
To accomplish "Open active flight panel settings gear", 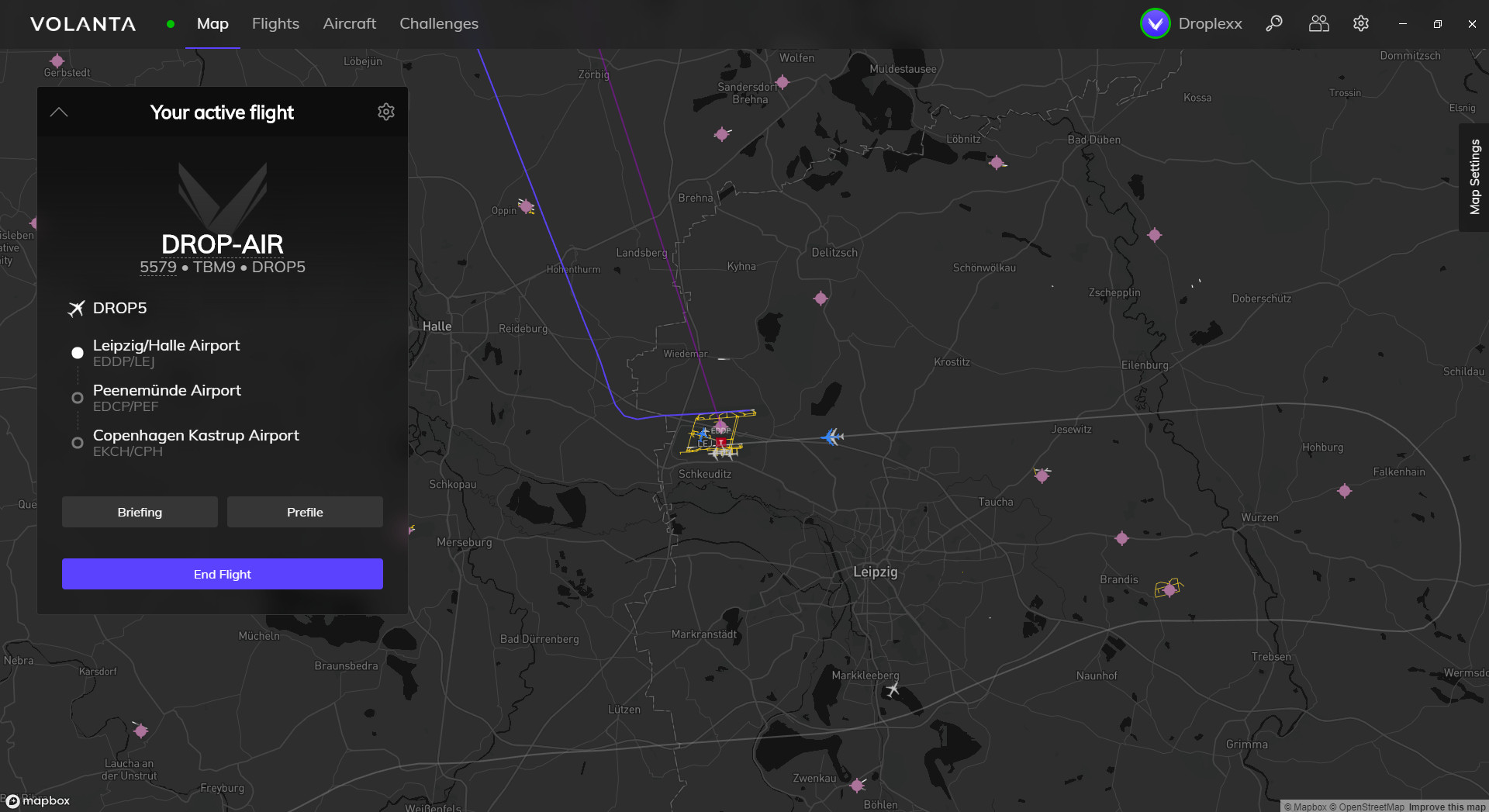I will [x=386, y=112].
